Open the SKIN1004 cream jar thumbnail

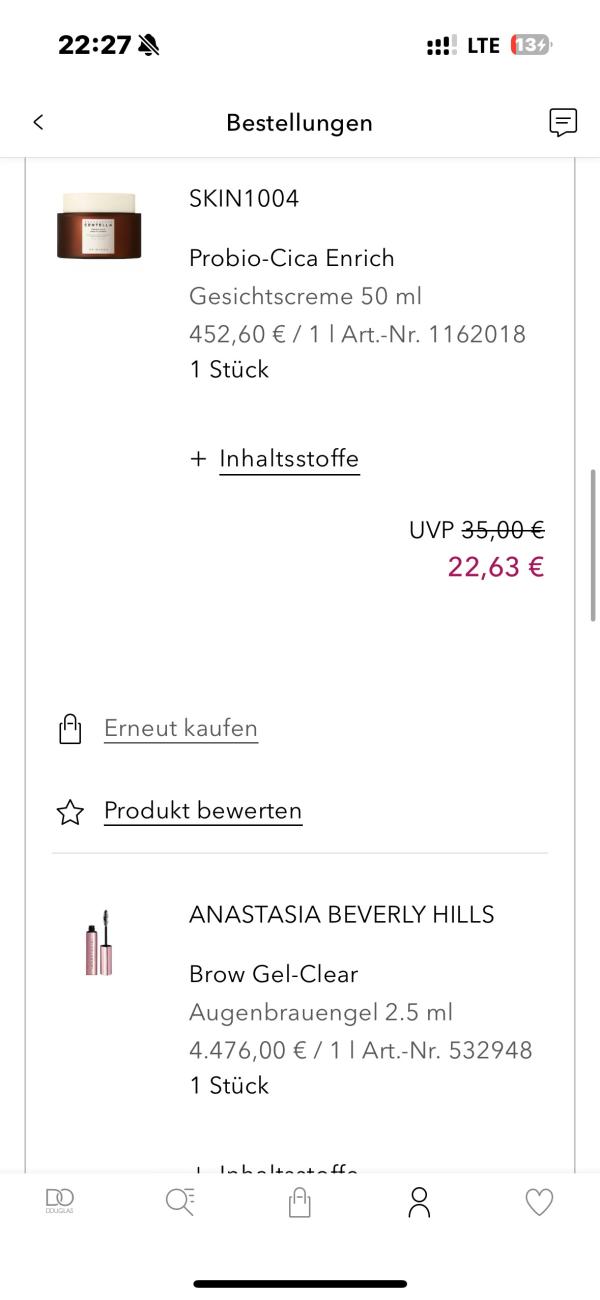98,226
